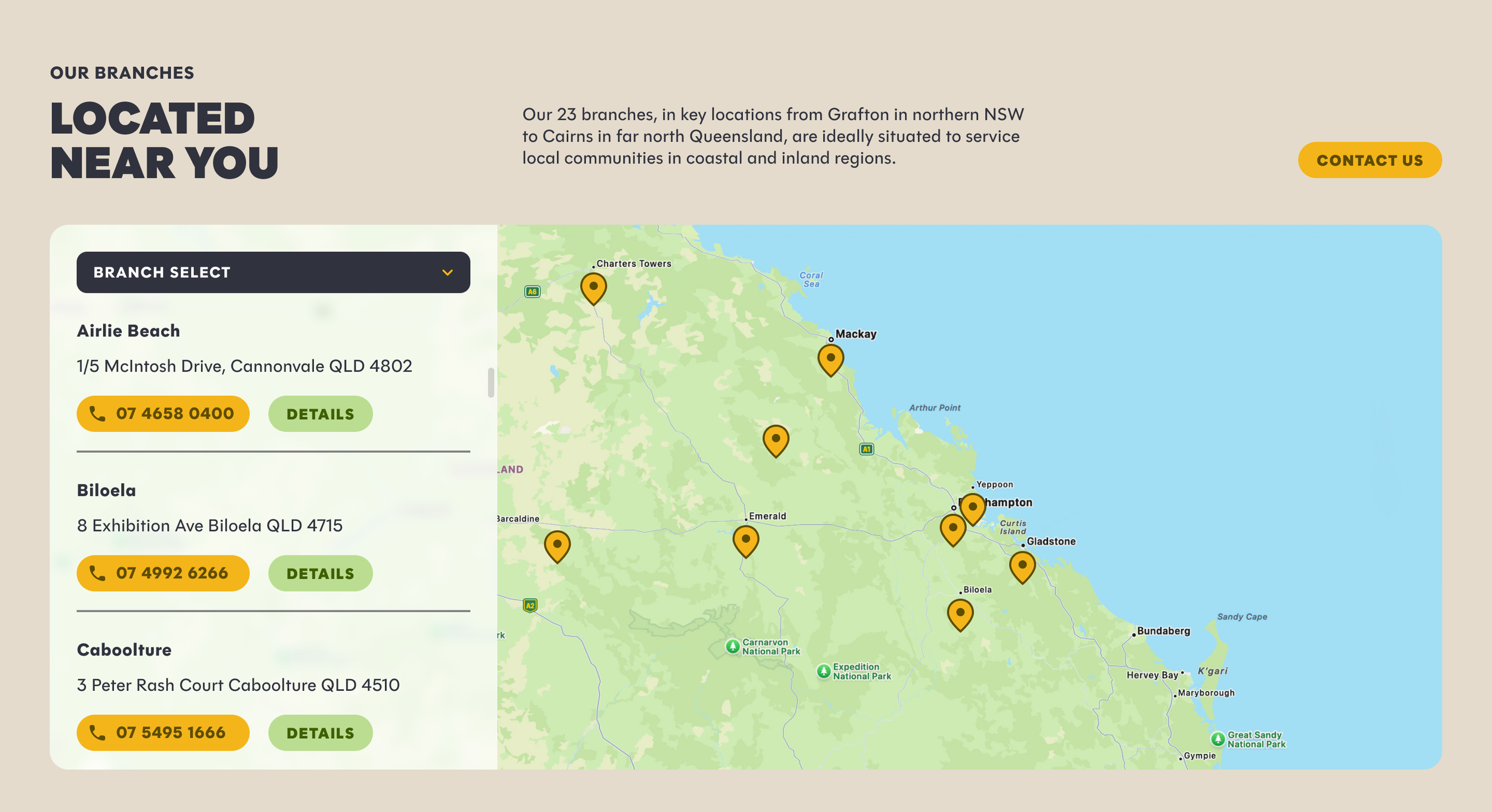Click map pin below Gladstone label
1492x812 pixels.
[x=1022, y=566]
